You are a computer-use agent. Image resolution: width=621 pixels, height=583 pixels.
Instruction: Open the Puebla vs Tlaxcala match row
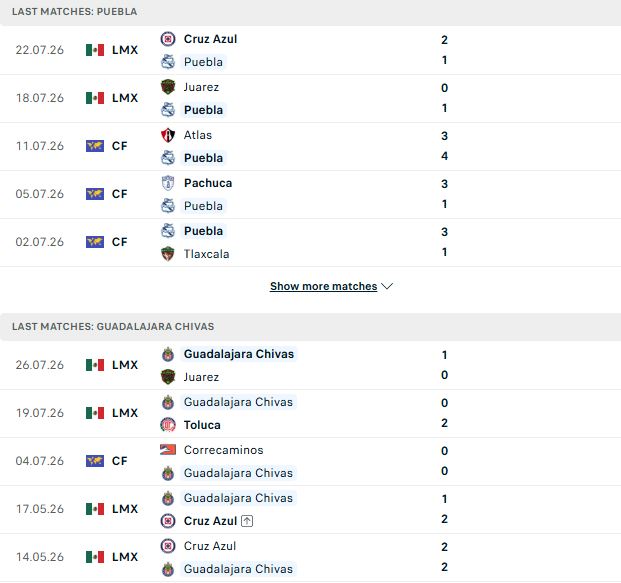point(310,242)
